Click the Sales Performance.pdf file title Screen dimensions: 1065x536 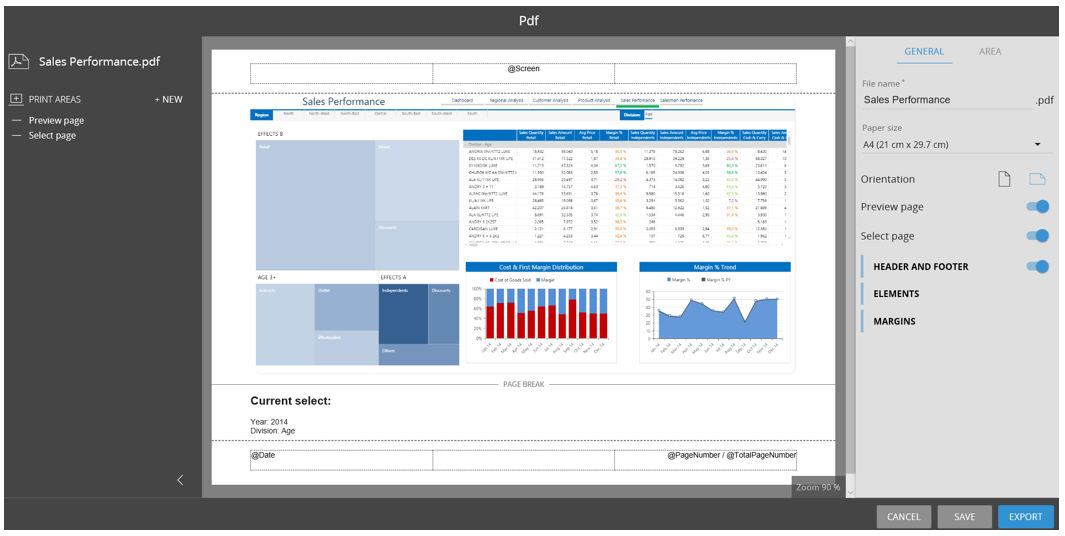[x=100, y=61]
